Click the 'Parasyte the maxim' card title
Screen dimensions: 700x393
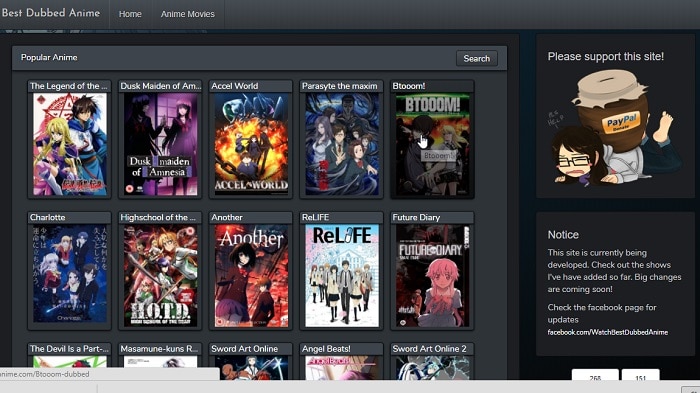[x=339, y=86]
